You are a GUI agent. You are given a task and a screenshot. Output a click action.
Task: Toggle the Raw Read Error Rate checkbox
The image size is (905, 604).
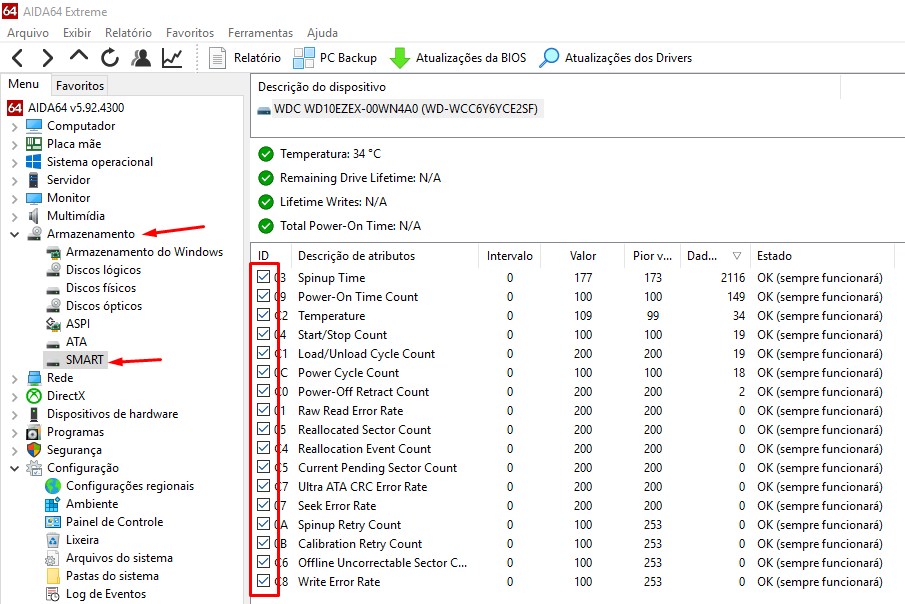pyautogui.click(x=264, y=411)
